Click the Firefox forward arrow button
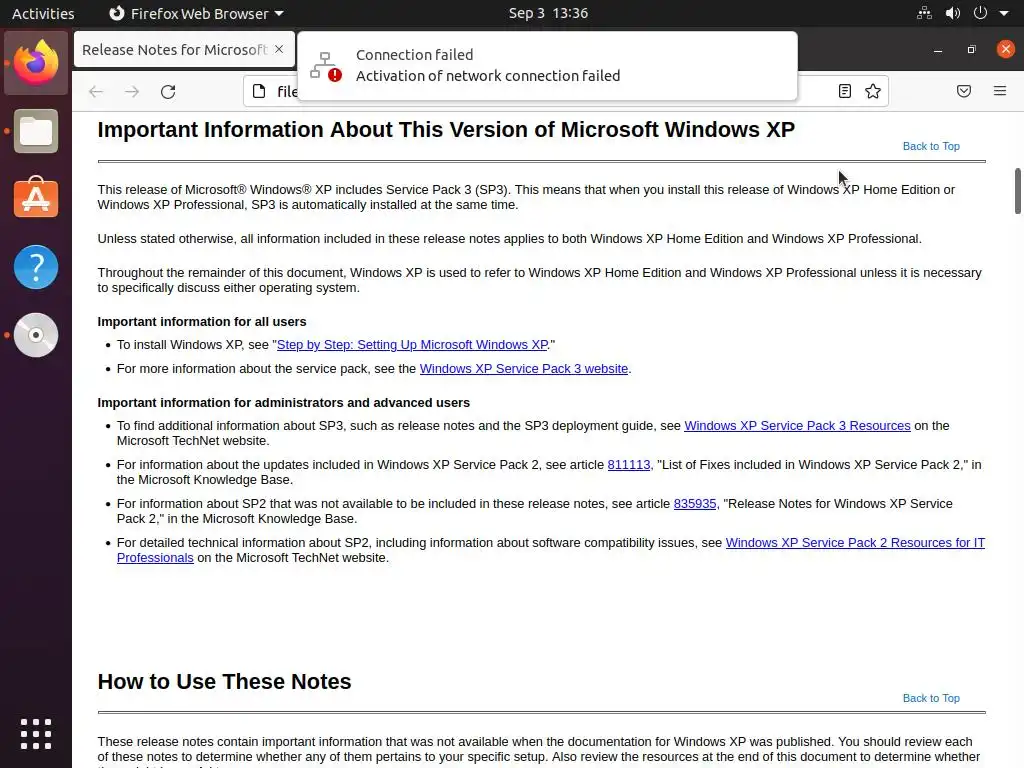The width and height of the screenshot is (1024, 768). pos(132,91)
